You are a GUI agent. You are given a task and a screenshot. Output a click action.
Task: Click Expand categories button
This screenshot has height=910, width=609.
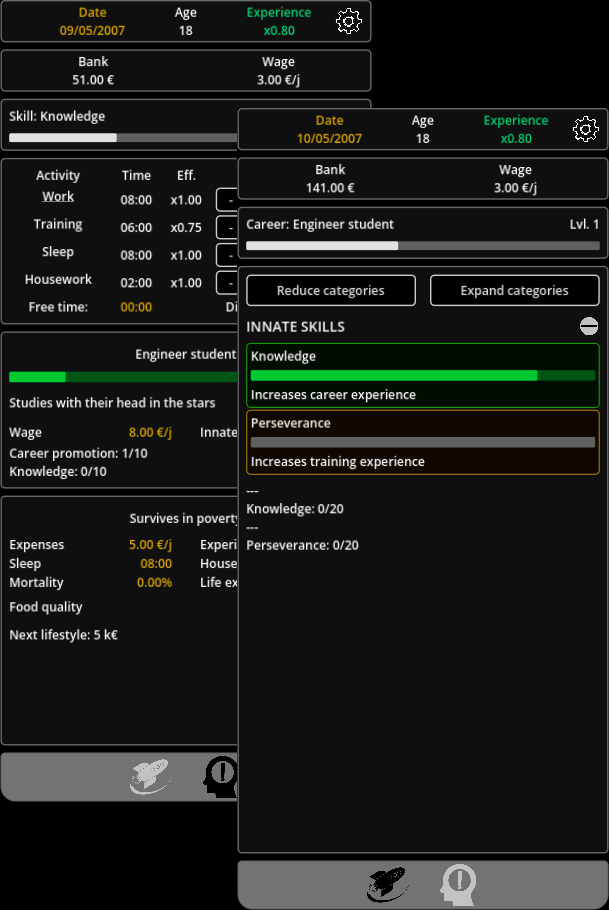pos(514,290)
